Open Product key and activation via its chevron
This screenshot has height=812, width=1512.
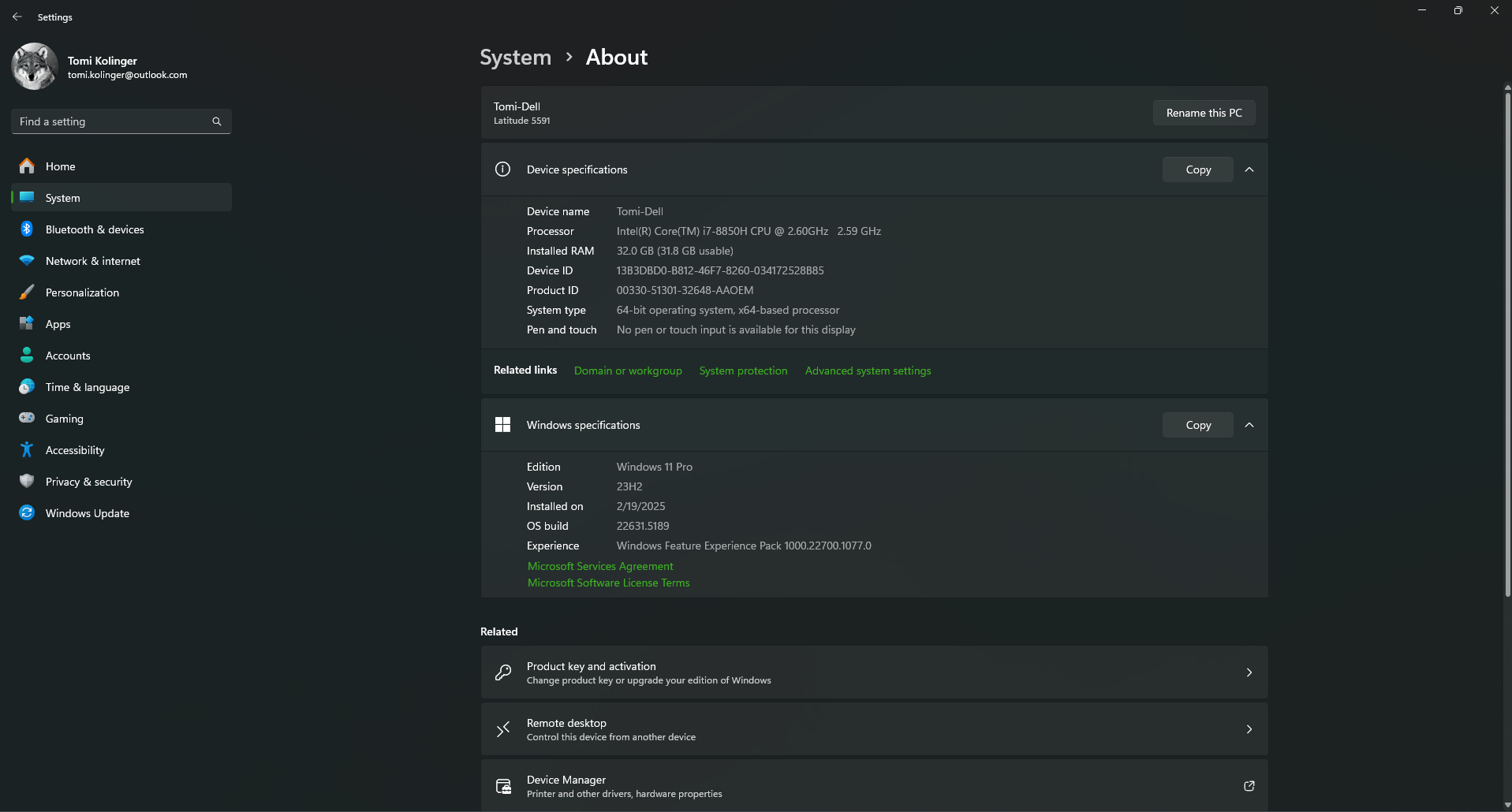1249,672
